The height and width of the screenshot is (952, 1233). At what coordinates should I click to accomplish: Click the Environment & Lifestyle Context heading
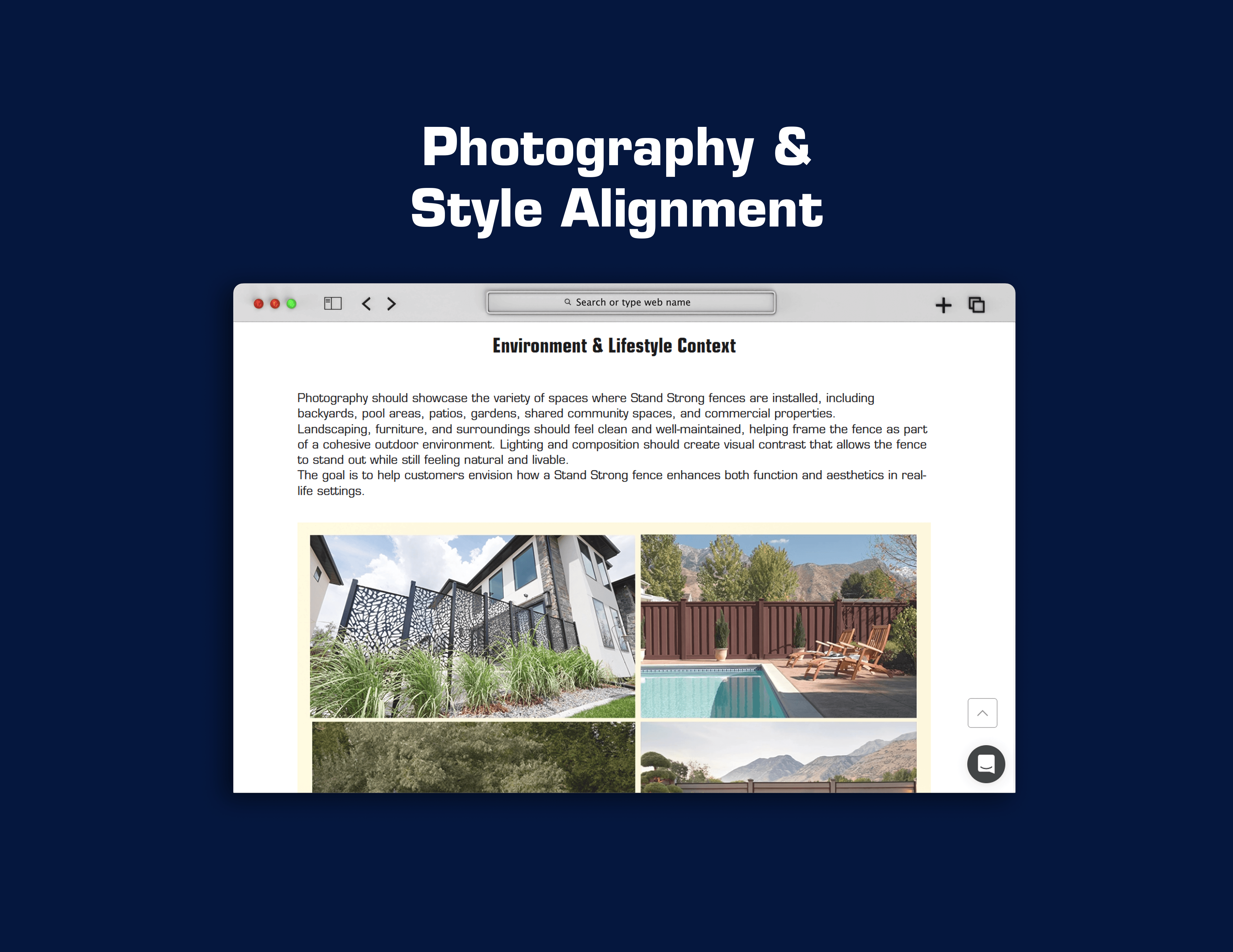614,345
